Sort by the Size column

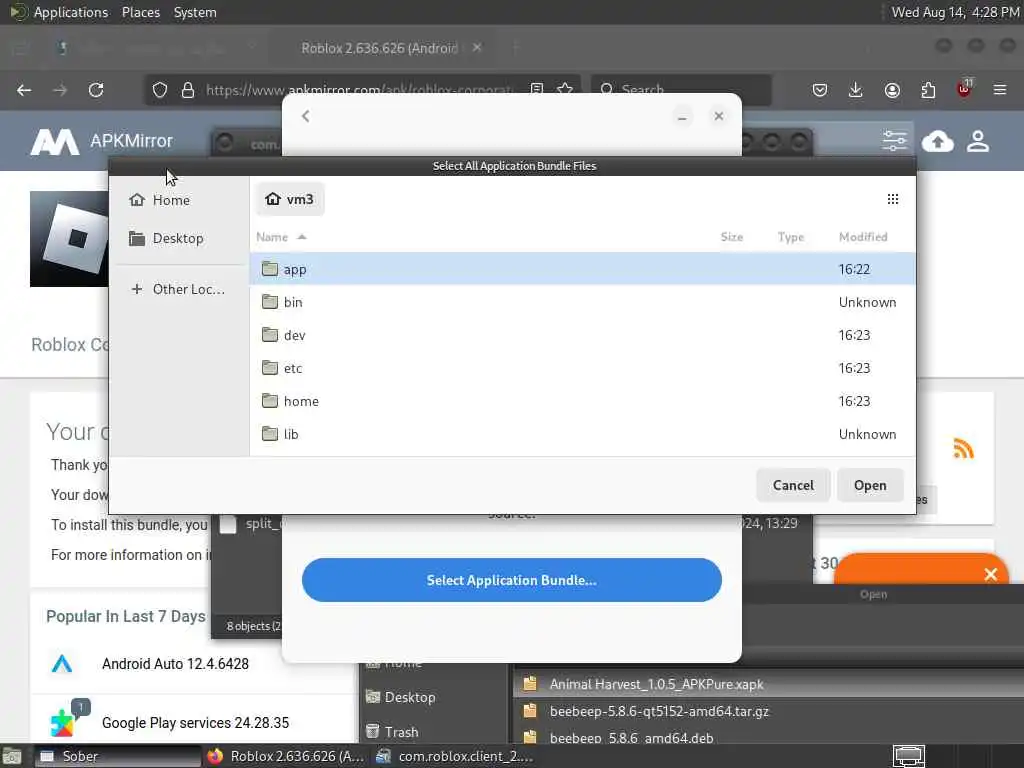(731, 236)
